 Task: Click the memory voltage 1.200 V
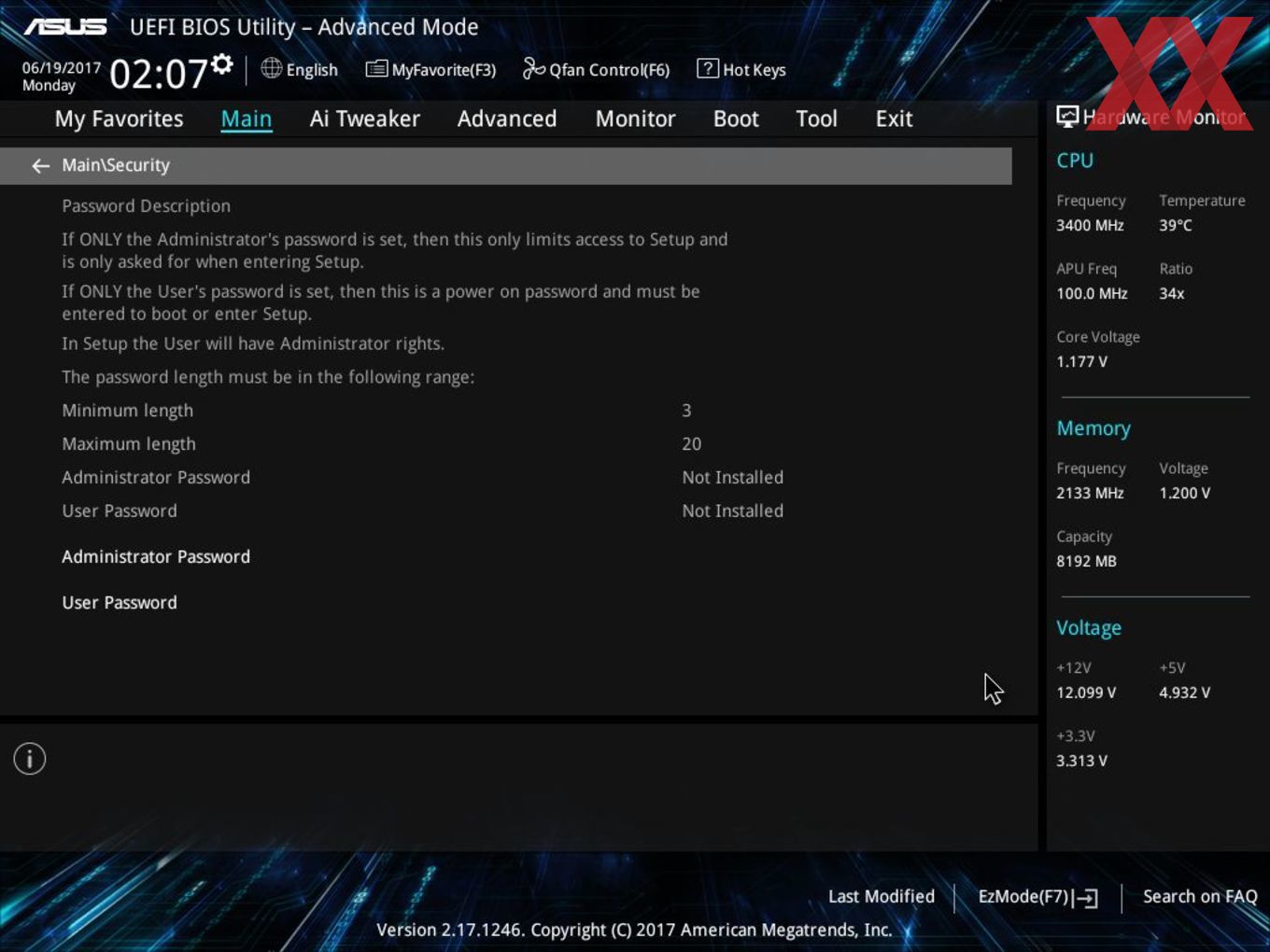[x=1184, y=493]
